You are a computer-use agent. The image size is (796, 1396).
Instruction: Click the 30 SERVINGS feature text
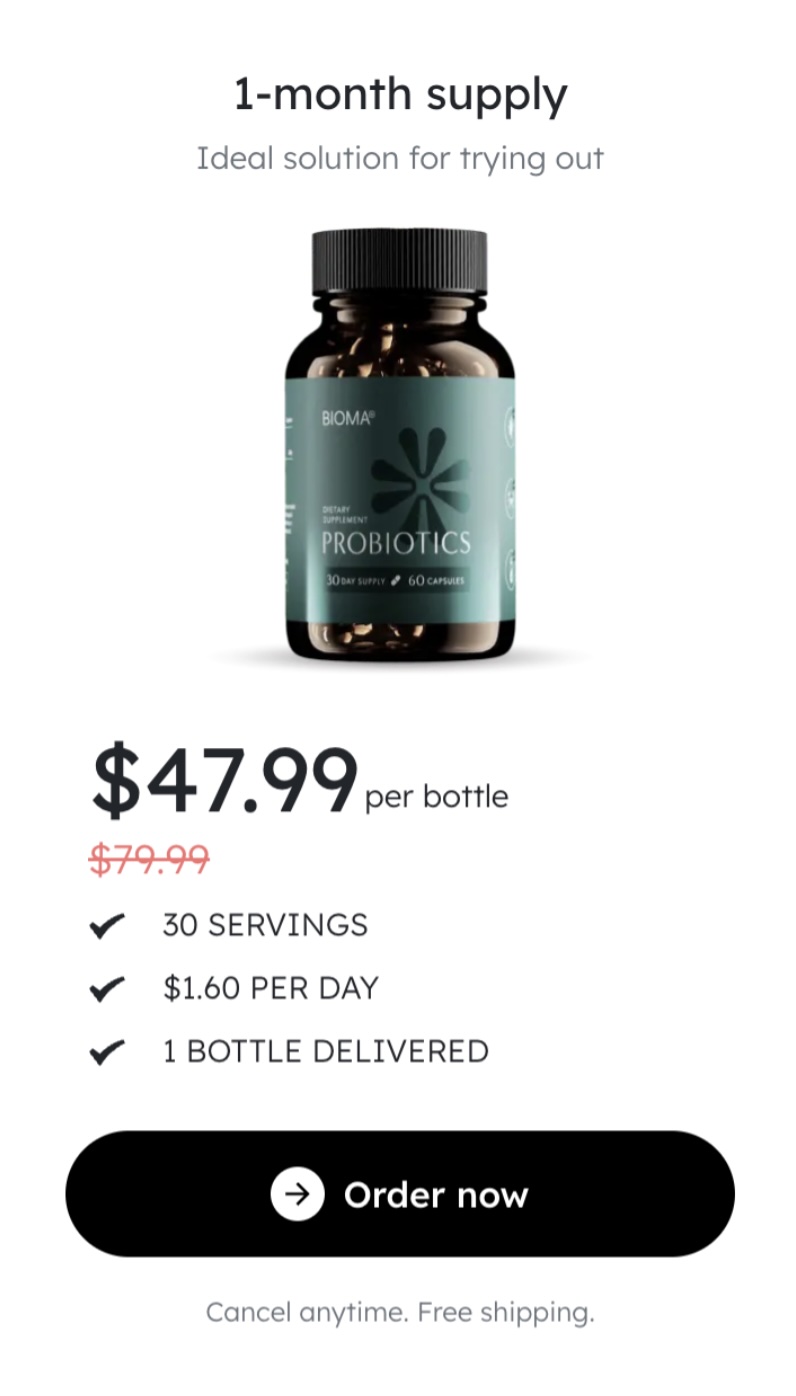click(x=265, y=925)
